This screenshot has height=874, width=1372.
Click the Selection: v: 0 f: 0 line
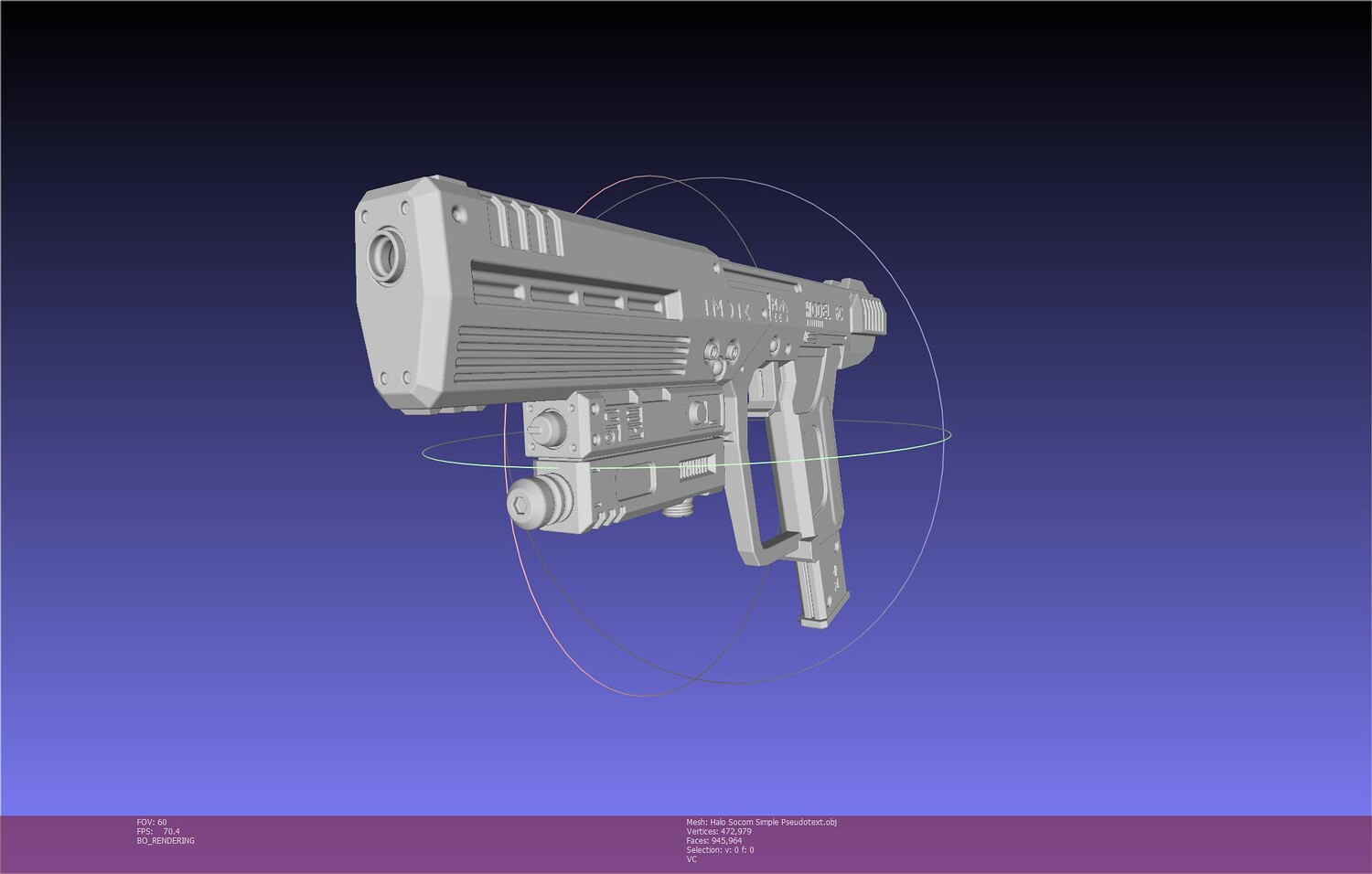coord(720,850)
